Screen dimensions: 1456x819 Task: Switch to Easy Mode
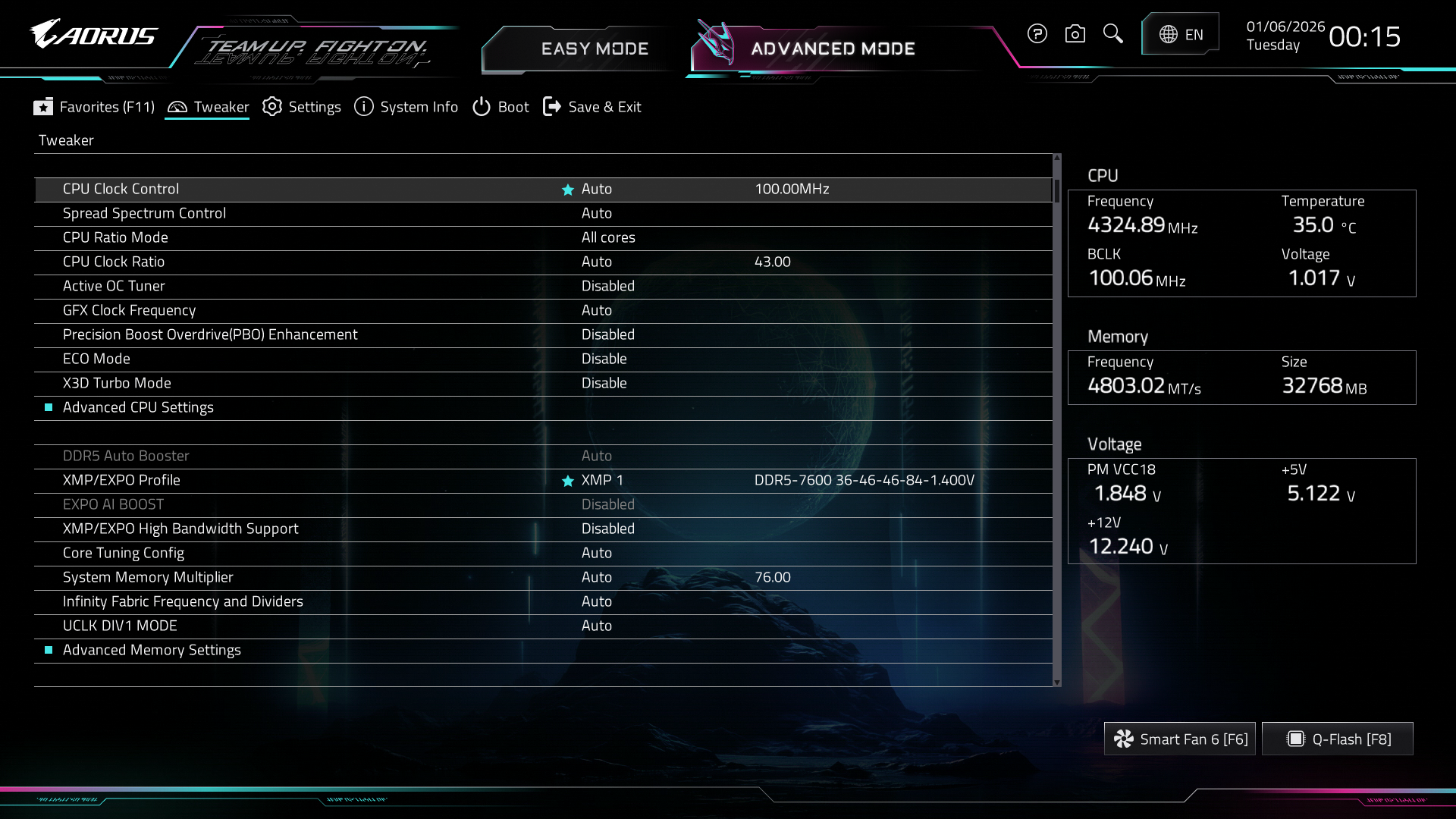click(594, 49)
